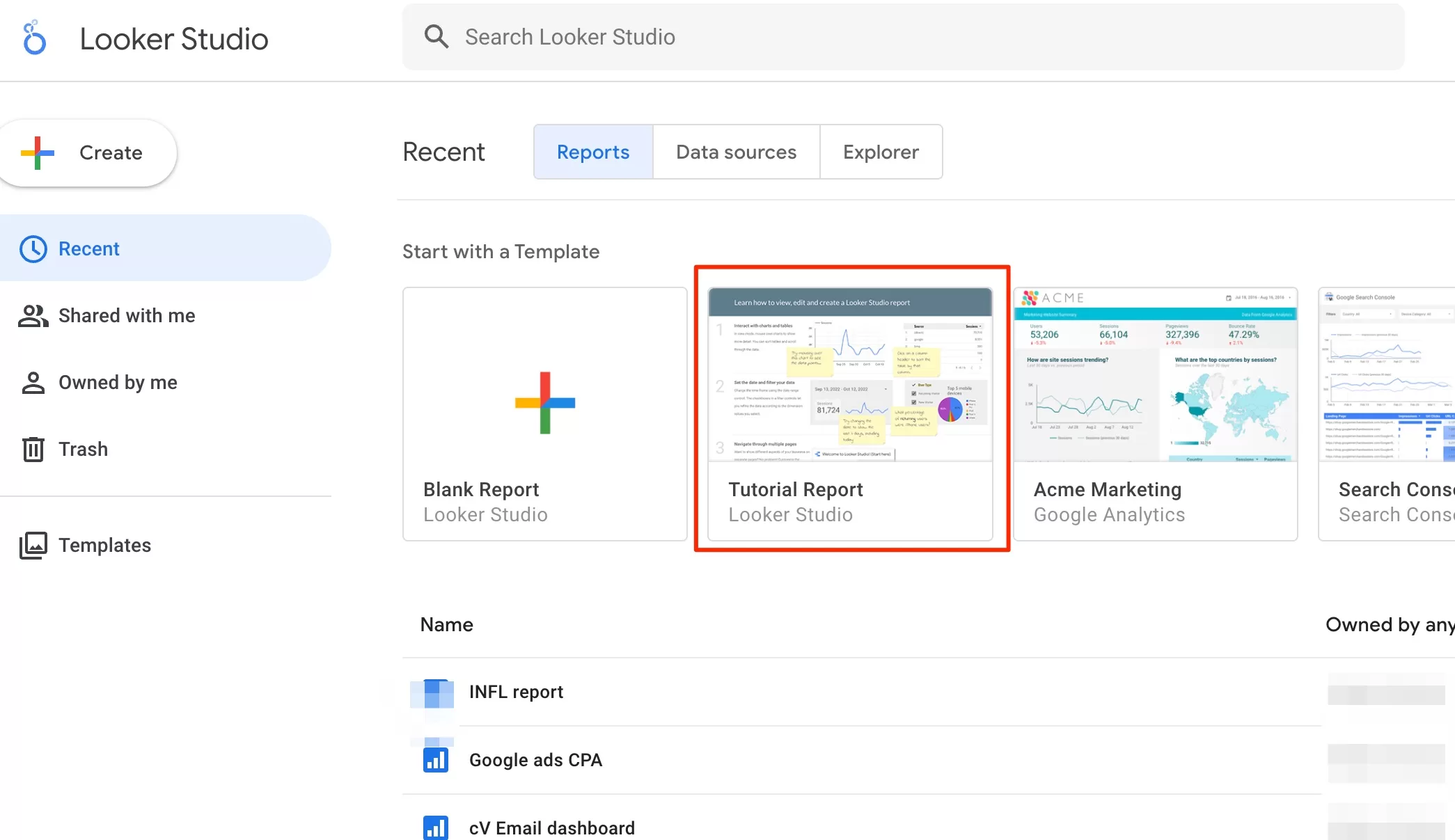The width and height of the screenshot is (1455, 840).
Task: Click the Shared with me people icon
Action: pos(33,316)
